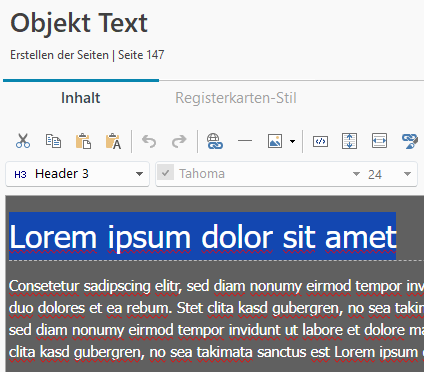
Task: Click the Copy icon in the toolbar
Action: point(53,141)
